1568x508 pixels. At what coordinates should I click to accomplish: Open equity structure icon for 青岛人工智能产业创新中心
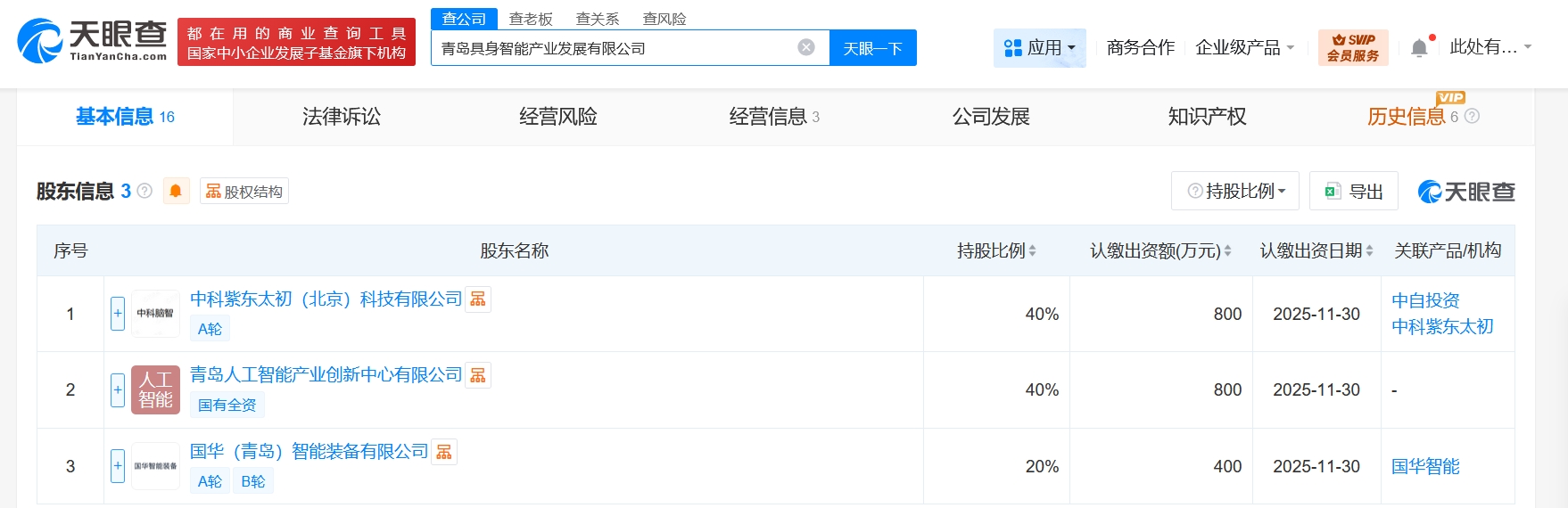click(x=478, y=375)
